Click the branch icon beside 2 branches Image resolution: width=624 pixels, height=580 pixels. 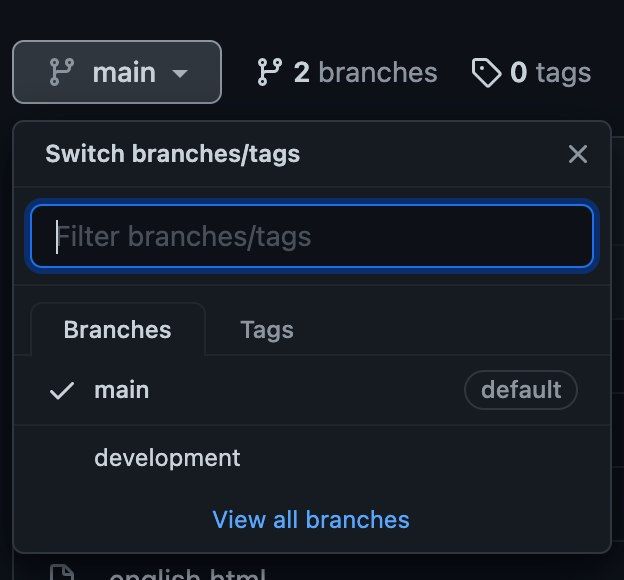(269, 73)
